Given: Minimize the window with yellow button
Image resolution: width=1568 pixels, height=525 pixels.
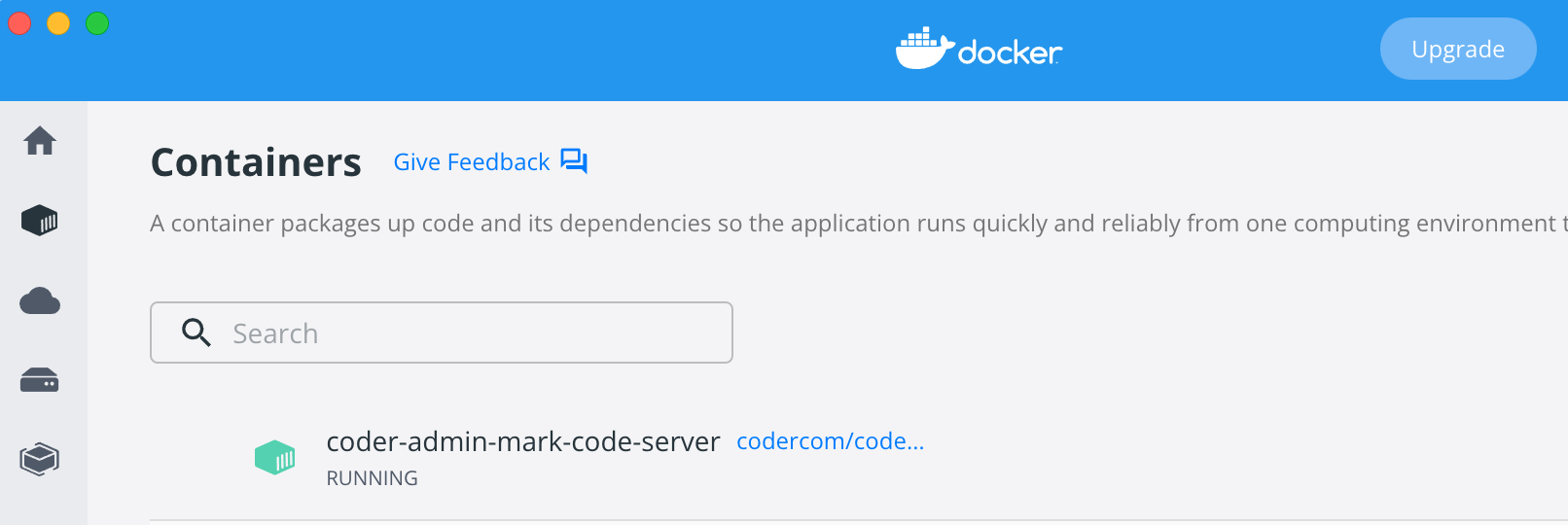Looking at the screenshot, I should click(58, 23).
